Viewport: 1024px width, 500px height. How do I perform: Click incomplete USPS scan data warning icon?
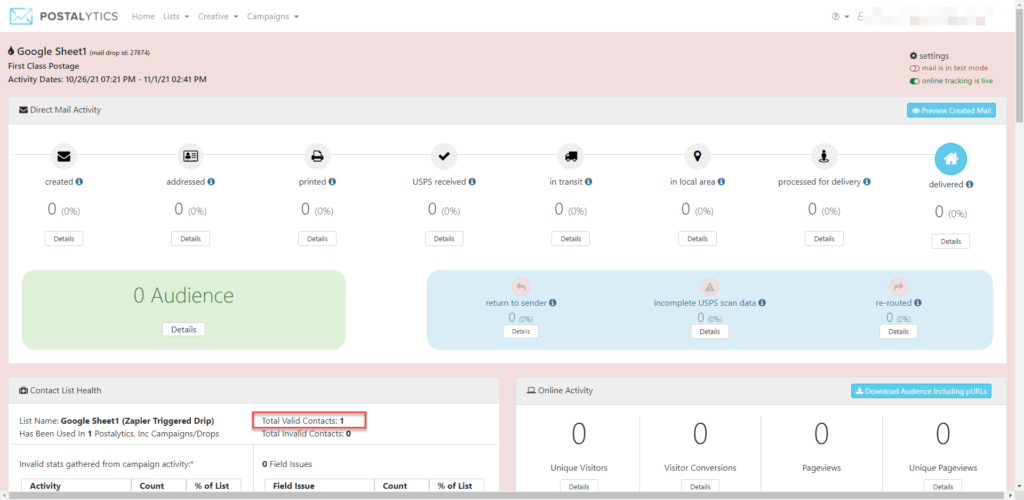point(710,287)
